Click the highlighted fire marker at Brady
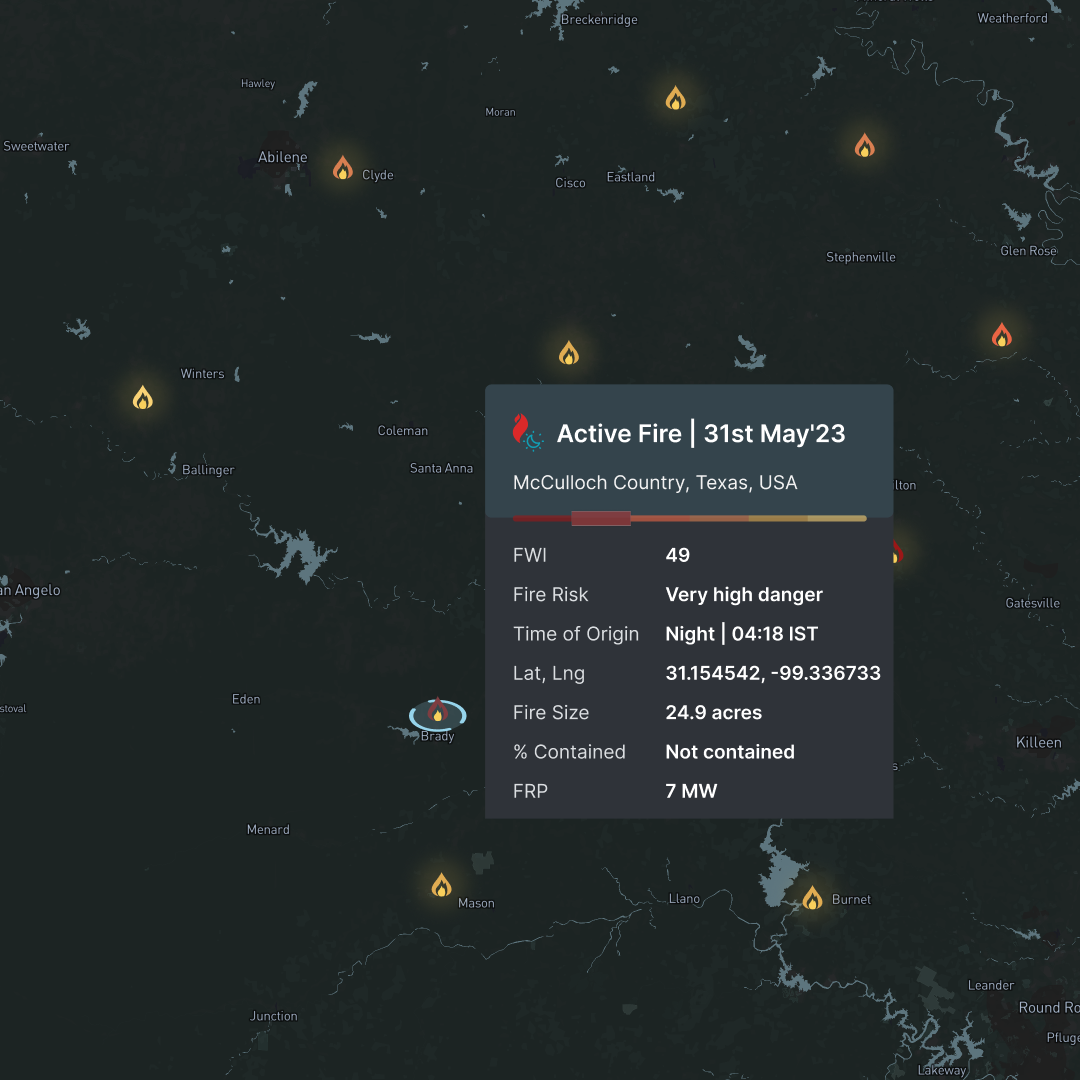The width and height of the screenshot is (1080, 1080). (x=437, y=714)
